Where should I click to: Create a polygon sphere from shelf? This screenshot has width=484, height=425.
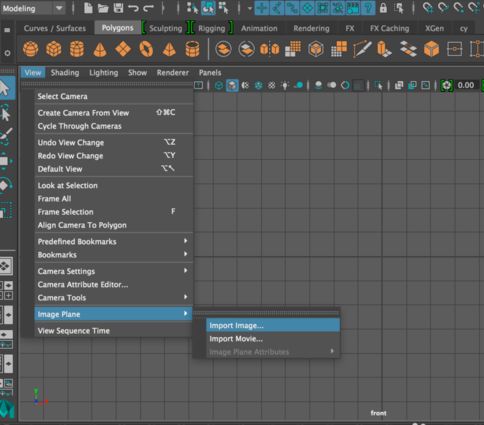30,49
